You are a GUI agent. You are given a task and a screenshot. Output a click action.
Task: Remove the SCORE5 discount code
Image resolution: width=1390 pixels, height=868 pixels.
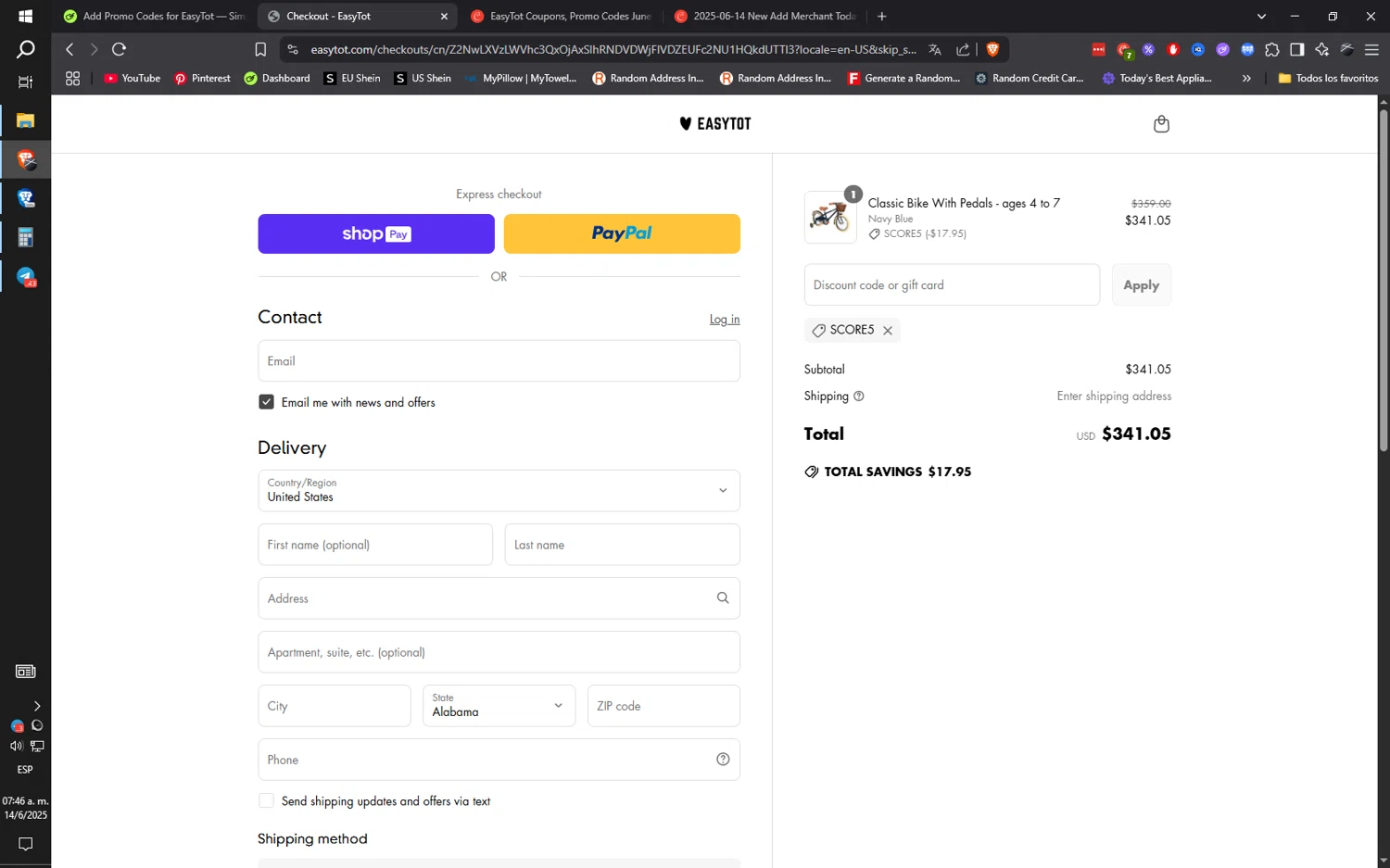(888, 331)
